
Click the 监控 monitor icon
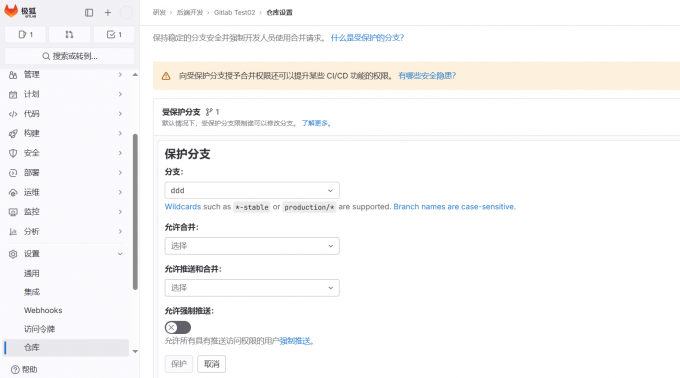pos(13,212)
